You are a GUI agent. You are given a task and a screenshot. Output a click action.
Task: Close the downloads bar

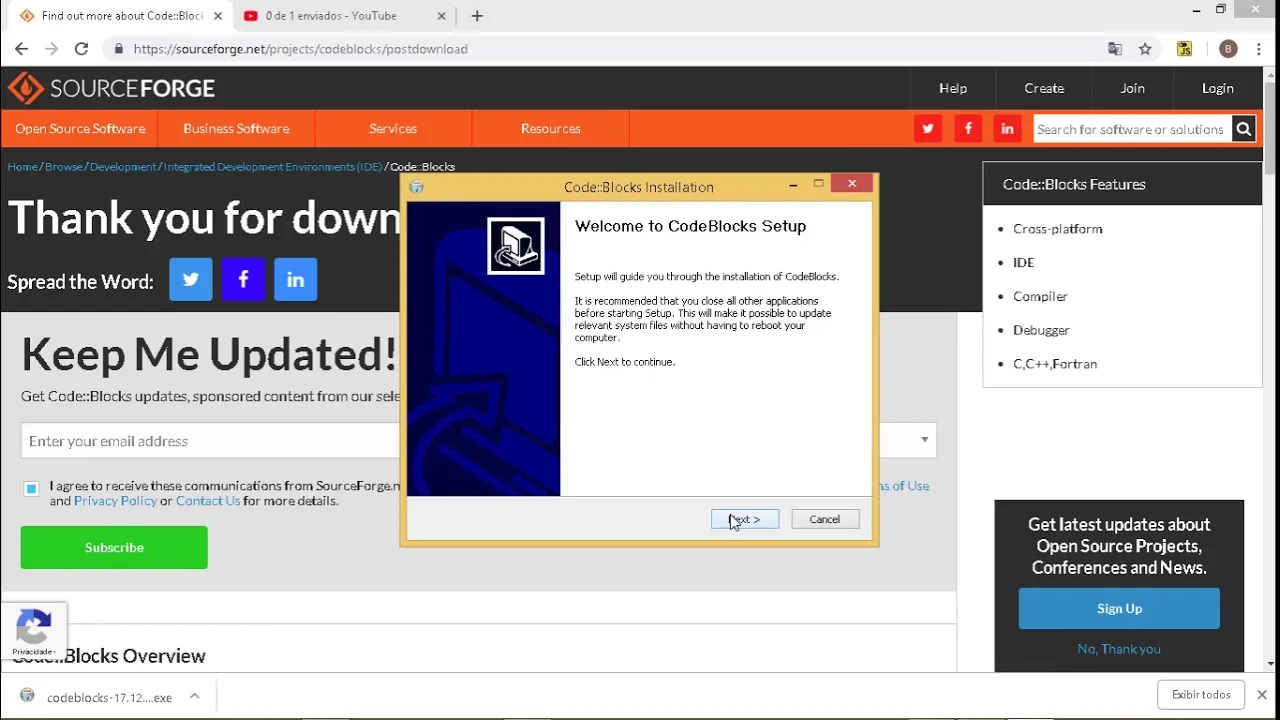1262,695
